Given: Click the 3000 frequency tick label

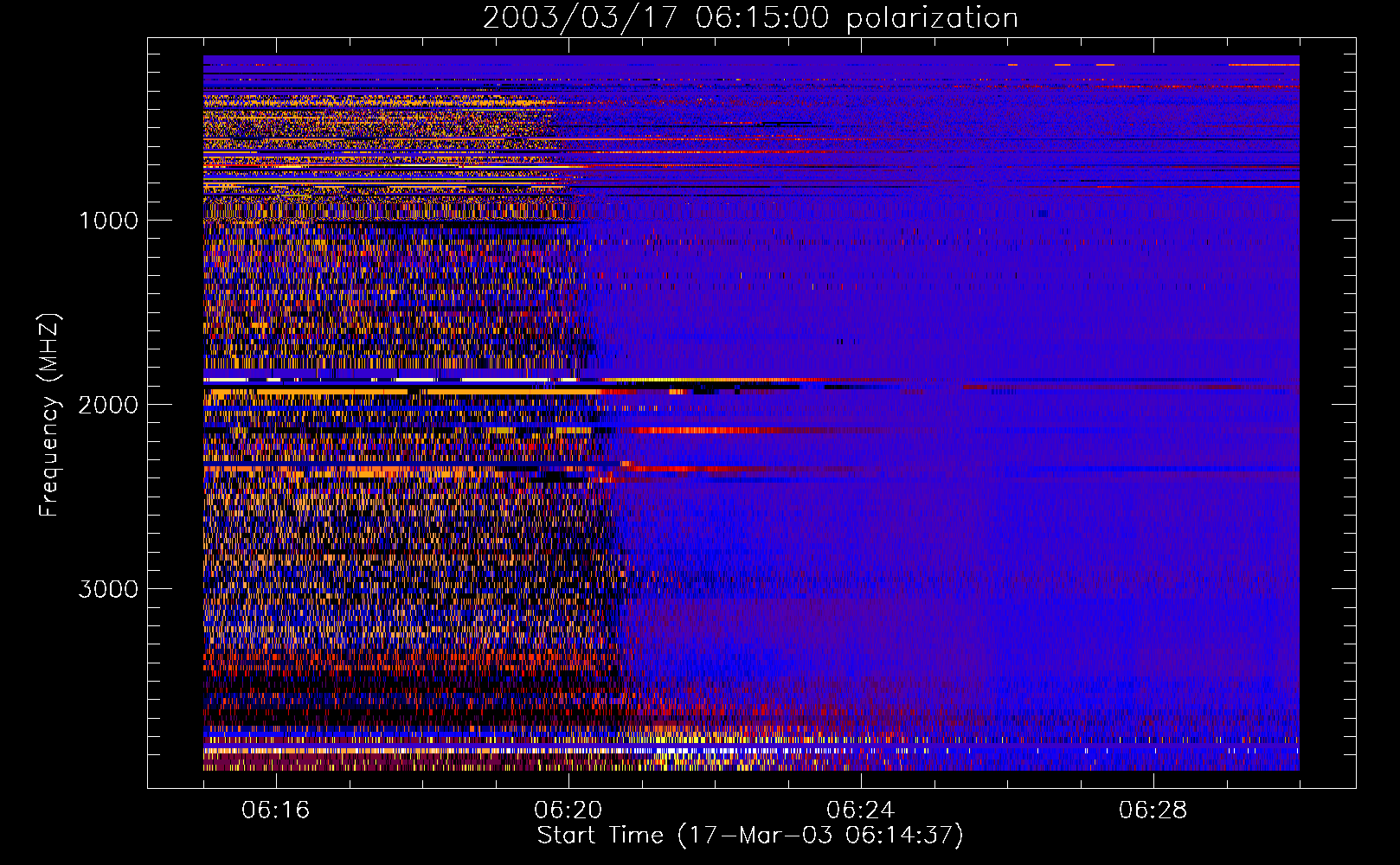Looking at the screenshot, I should [108, 589].
